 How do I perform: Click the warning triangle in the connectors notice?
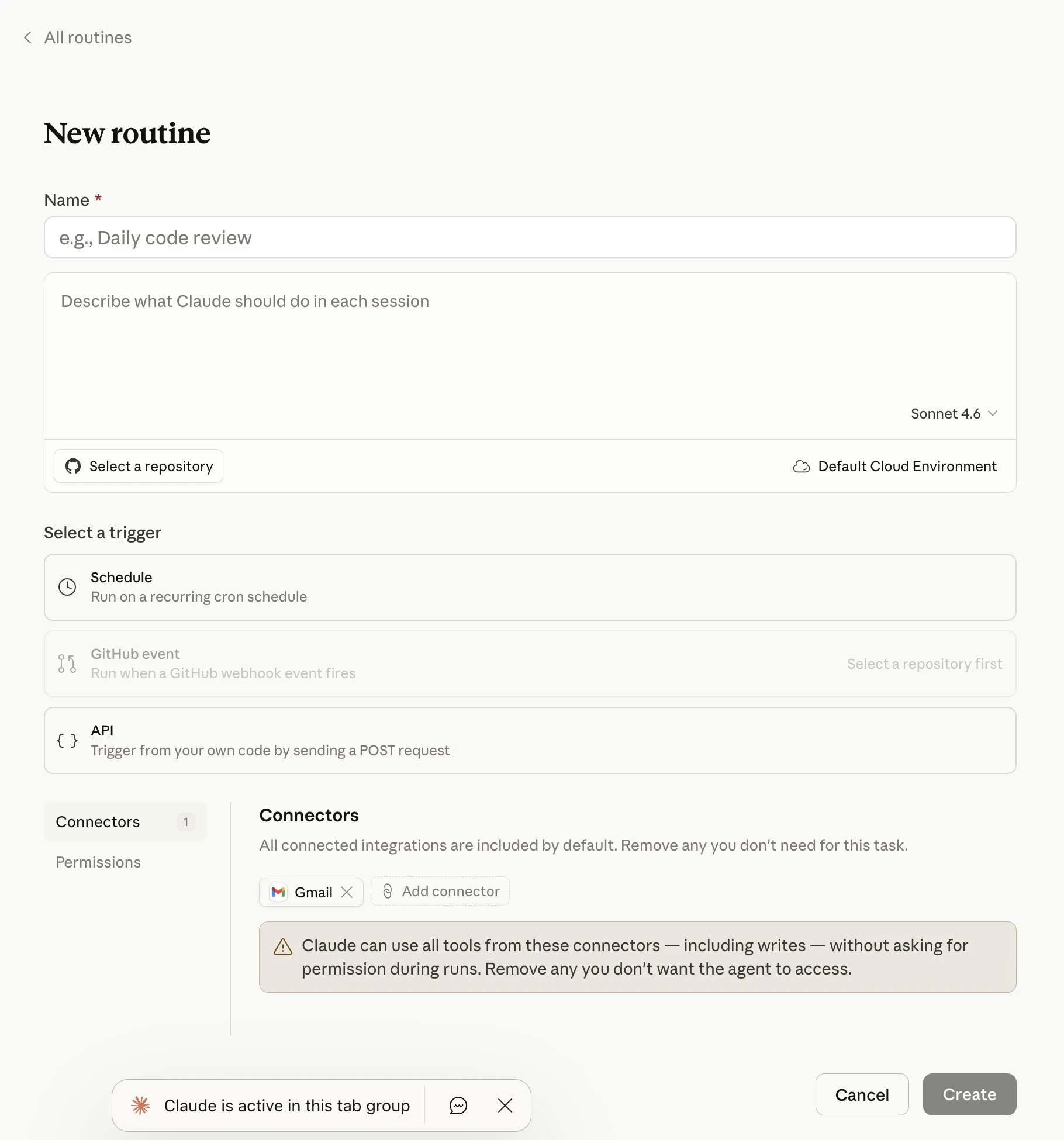point(283,946)
